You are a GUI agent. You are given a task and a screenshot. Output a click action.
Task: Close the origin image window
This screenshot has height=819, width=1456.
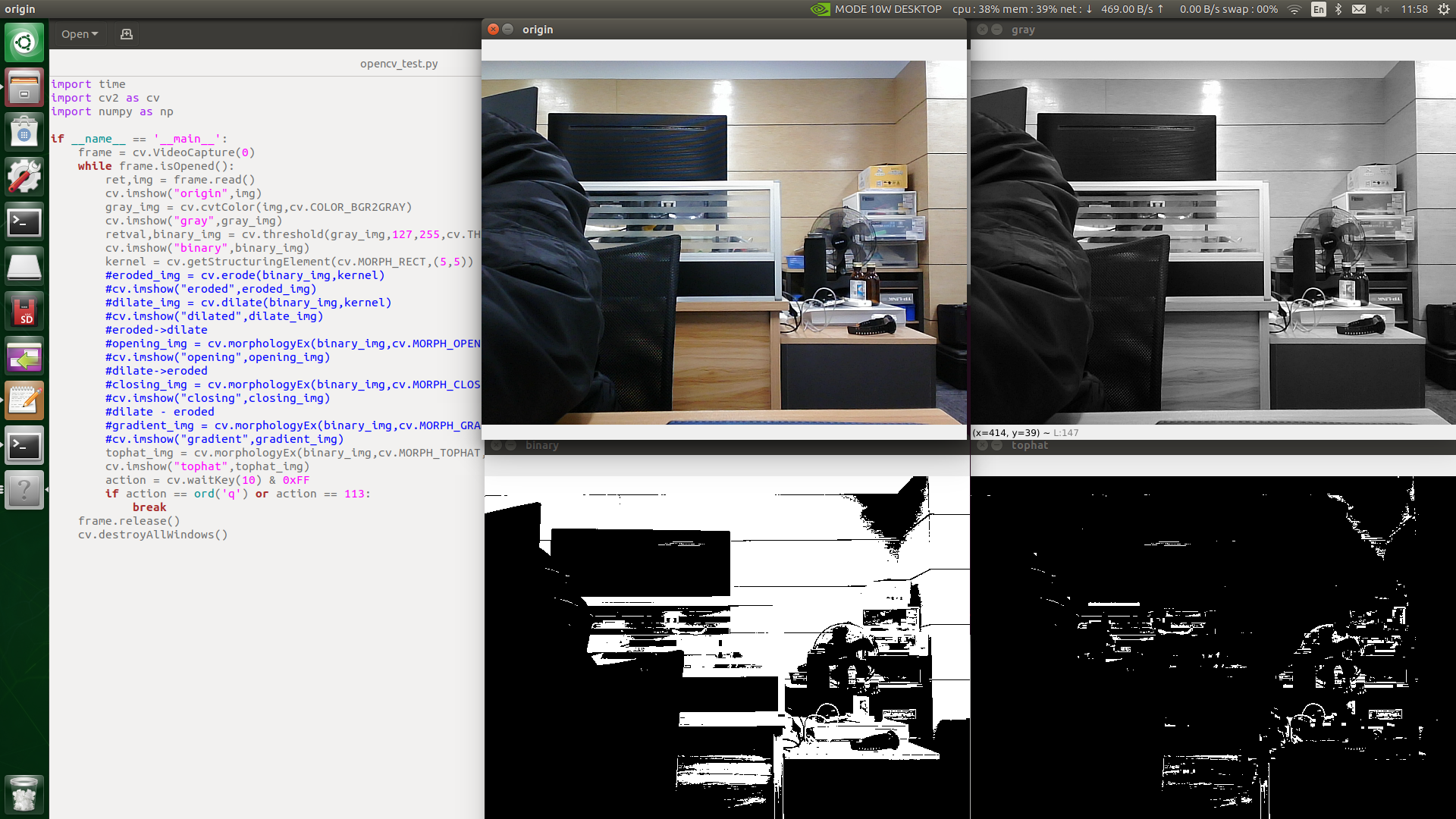[x=493, y=30]
